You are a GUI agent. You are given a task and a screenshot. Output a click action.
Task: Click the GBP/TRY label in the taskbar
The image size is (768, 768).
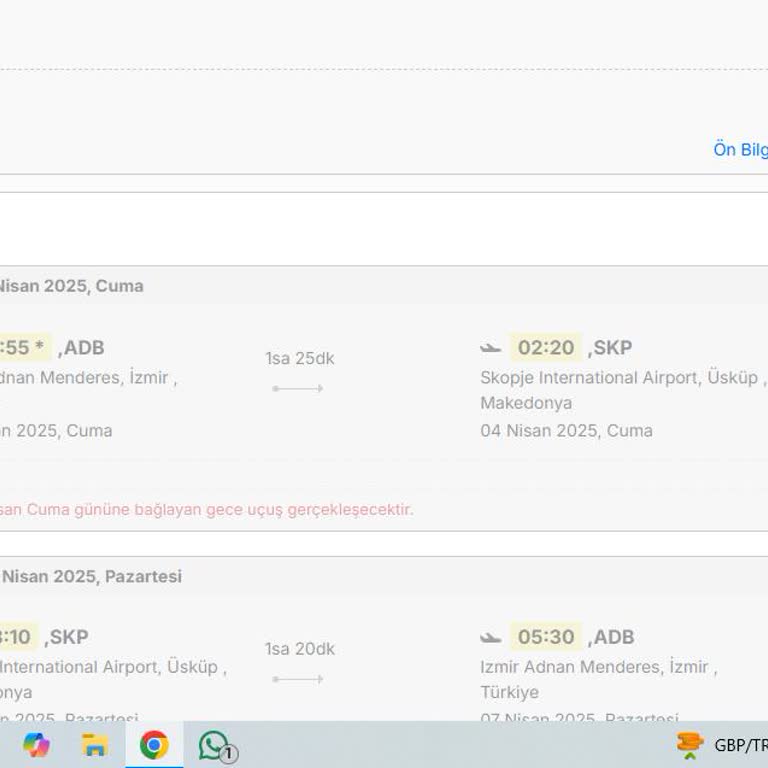[x=741, y=745]
